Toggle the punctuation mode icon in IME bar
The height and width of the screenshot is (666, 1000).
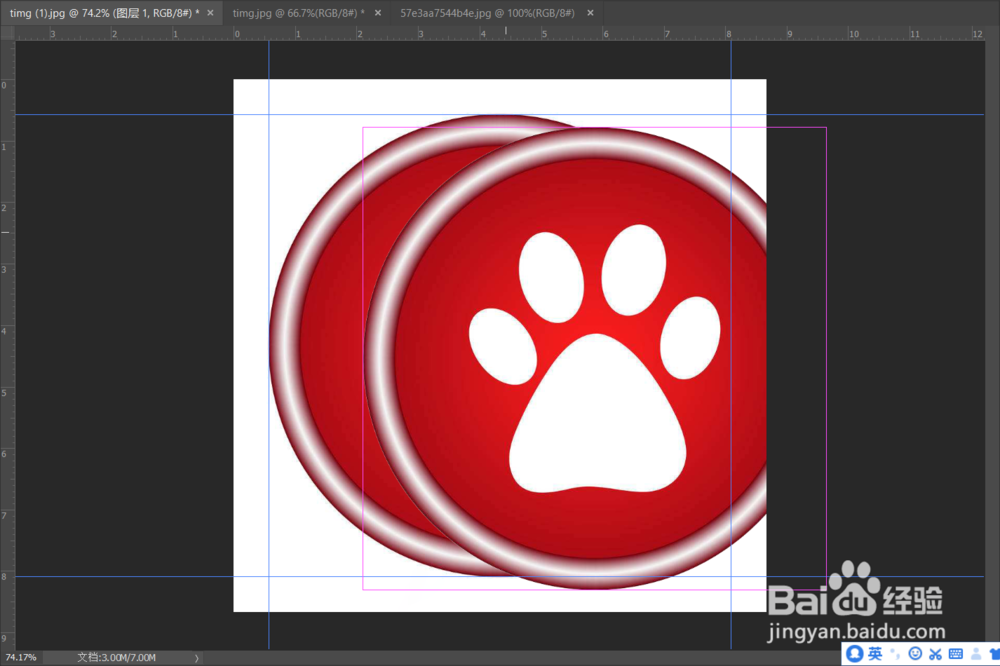point(895,654)
